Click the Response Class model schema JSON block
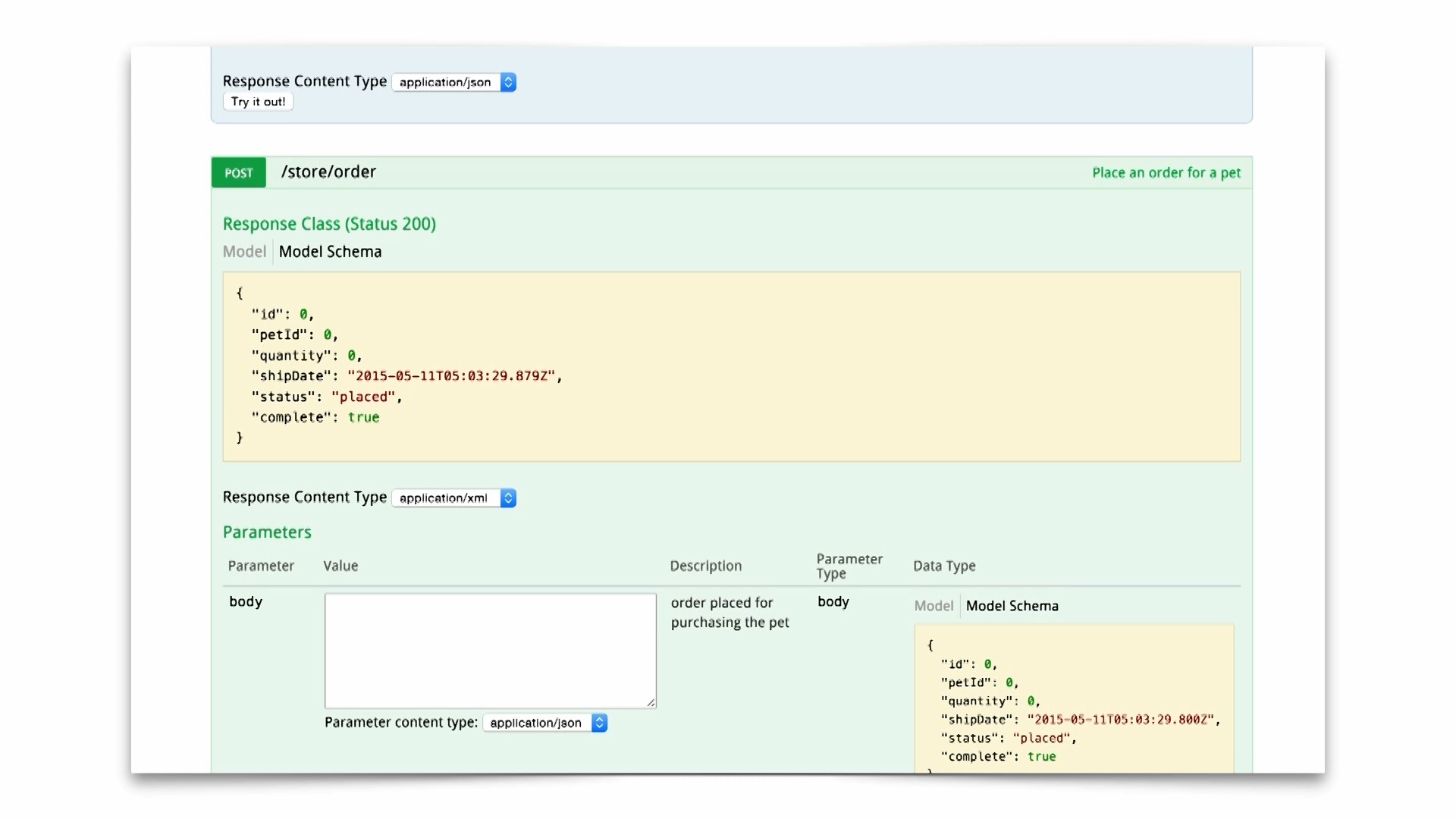The height and width of the screenshot is (819, 1456). [731, 366]
